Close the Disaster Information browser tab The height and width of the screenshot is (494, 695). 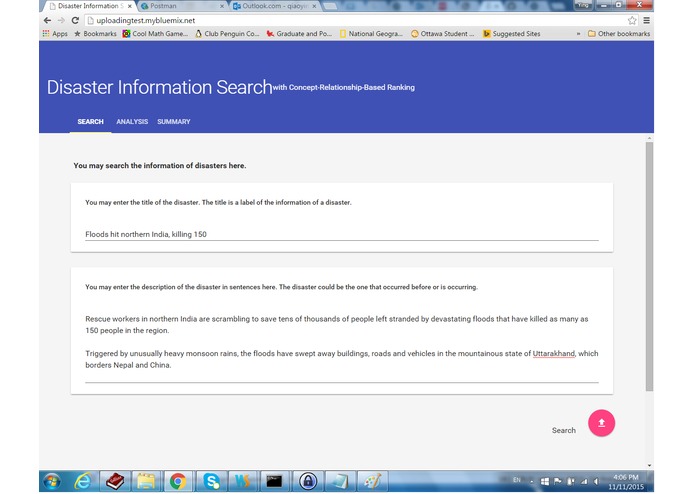pyautogui.click(x=129, y=6)
